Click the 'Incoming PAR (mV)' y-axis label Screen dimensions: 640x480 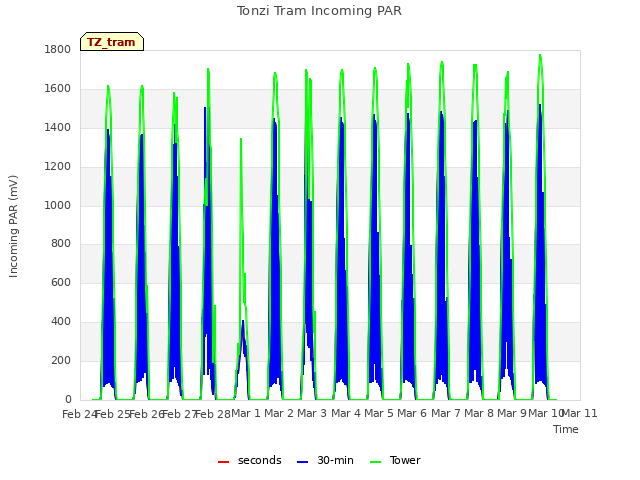pos(13,227)
